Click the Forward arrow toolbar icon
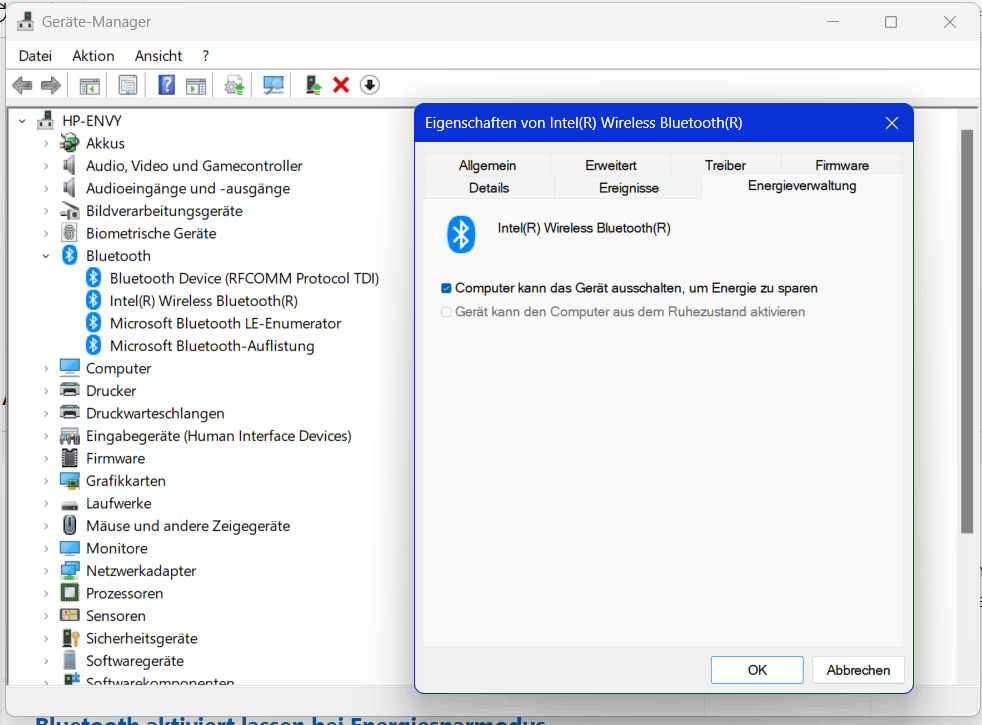The image size is (982, 725). coord(51,85)
